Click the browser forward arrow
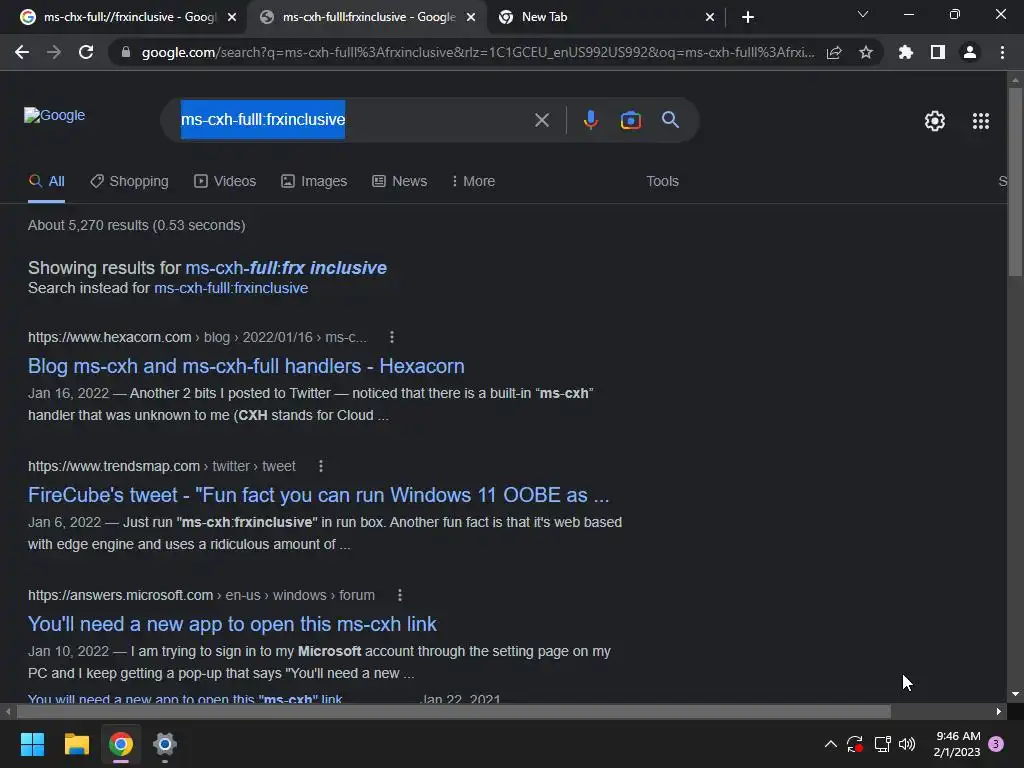The image size is (1024, 768). click(x=54, y=52)
